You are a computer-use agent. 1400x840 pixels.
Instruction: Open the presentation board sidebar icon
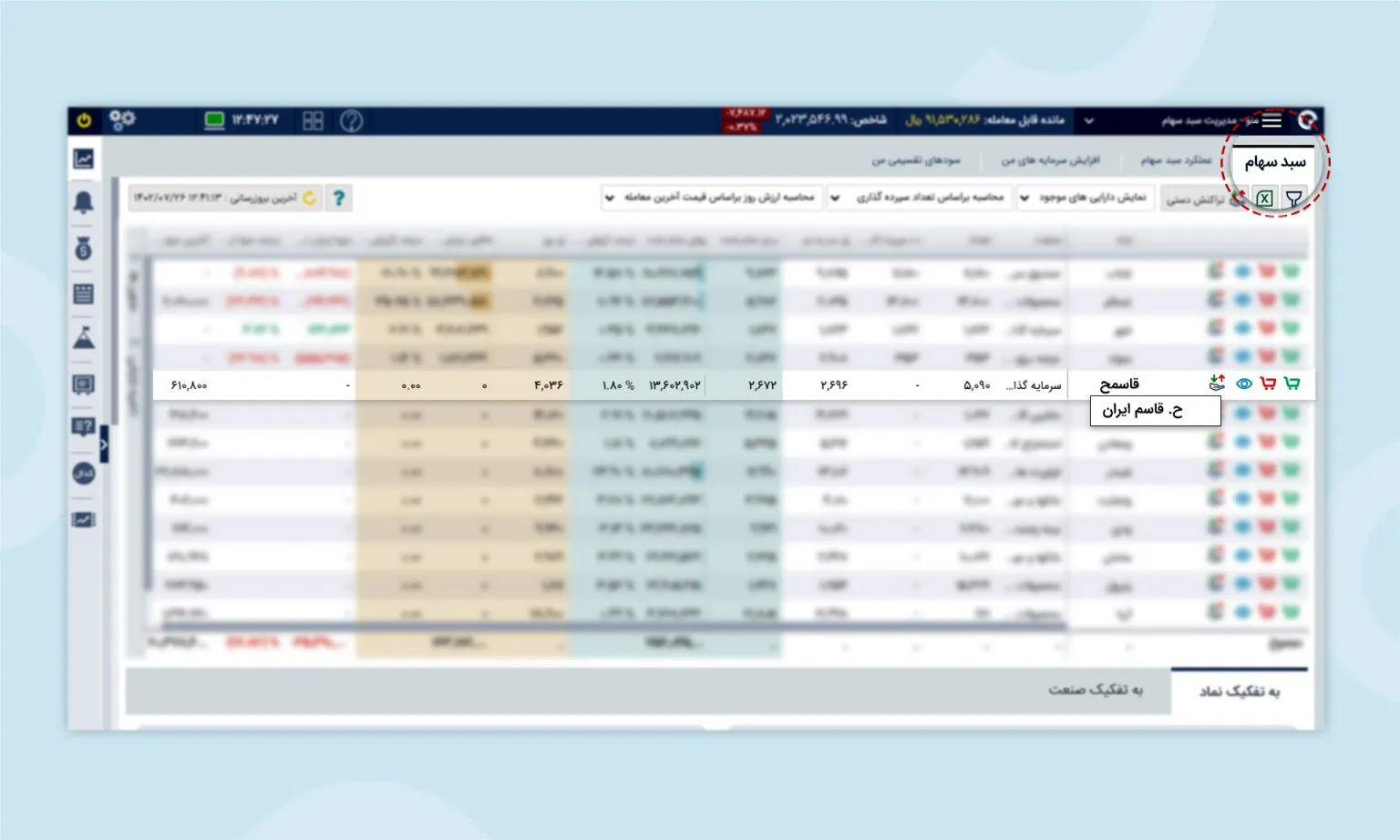83,384
